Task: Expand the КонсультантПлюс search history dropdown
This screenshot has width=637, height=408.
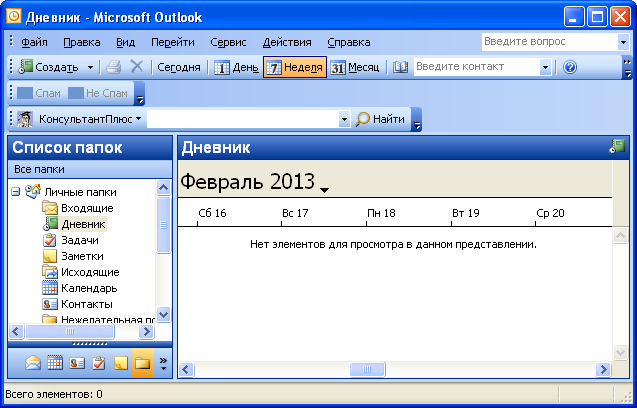Action: (344, 119)
